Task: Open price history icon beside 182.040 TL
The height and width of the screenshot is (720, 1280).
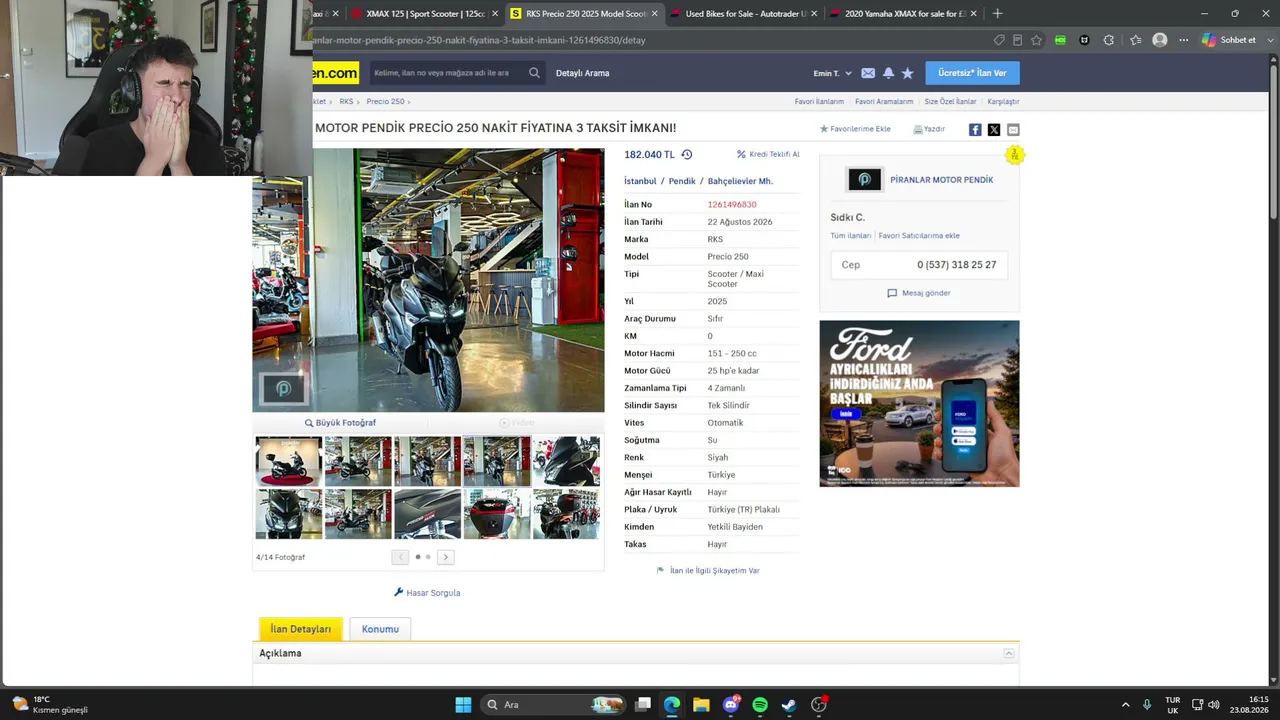Action: pyautogui.click(x=687, y=155)
